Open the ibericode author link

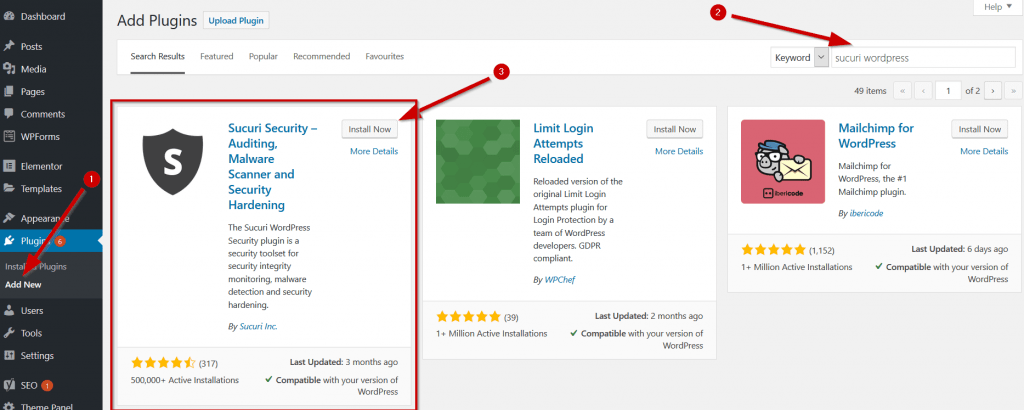click(x=867, y=213)
